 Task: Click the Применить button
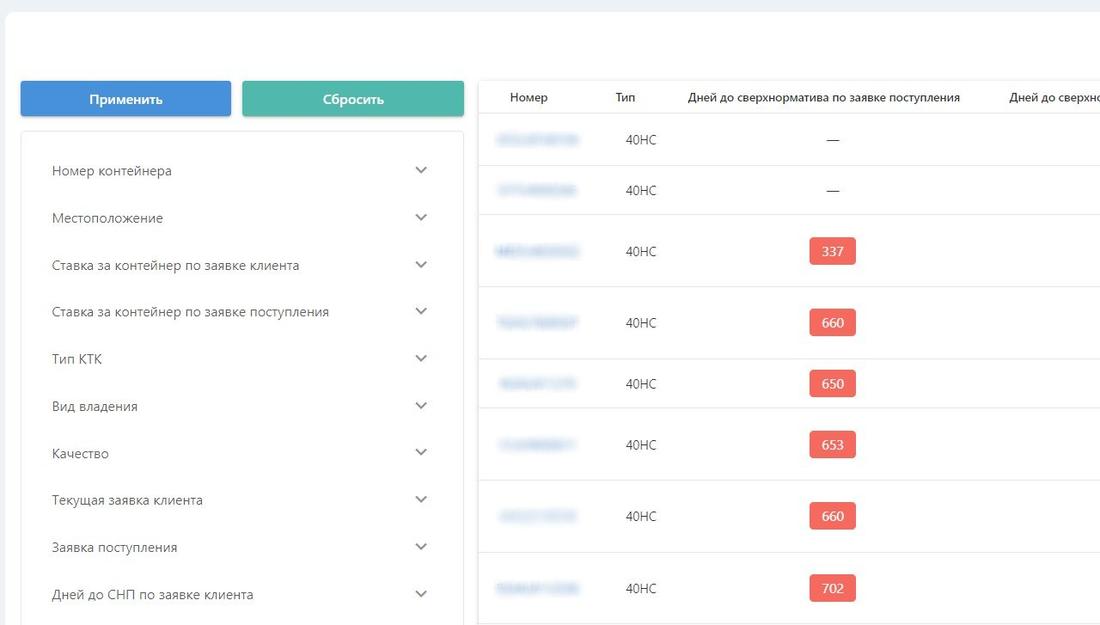click(x=126, y=99)
